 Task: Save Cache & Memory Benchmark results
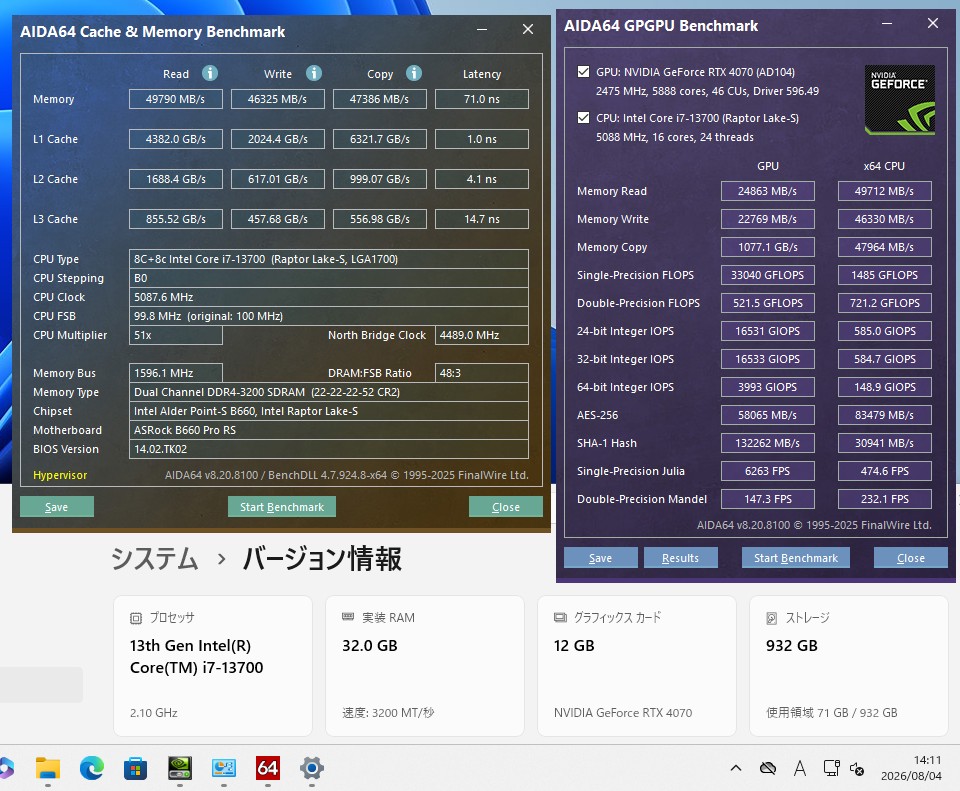point(56,507)
